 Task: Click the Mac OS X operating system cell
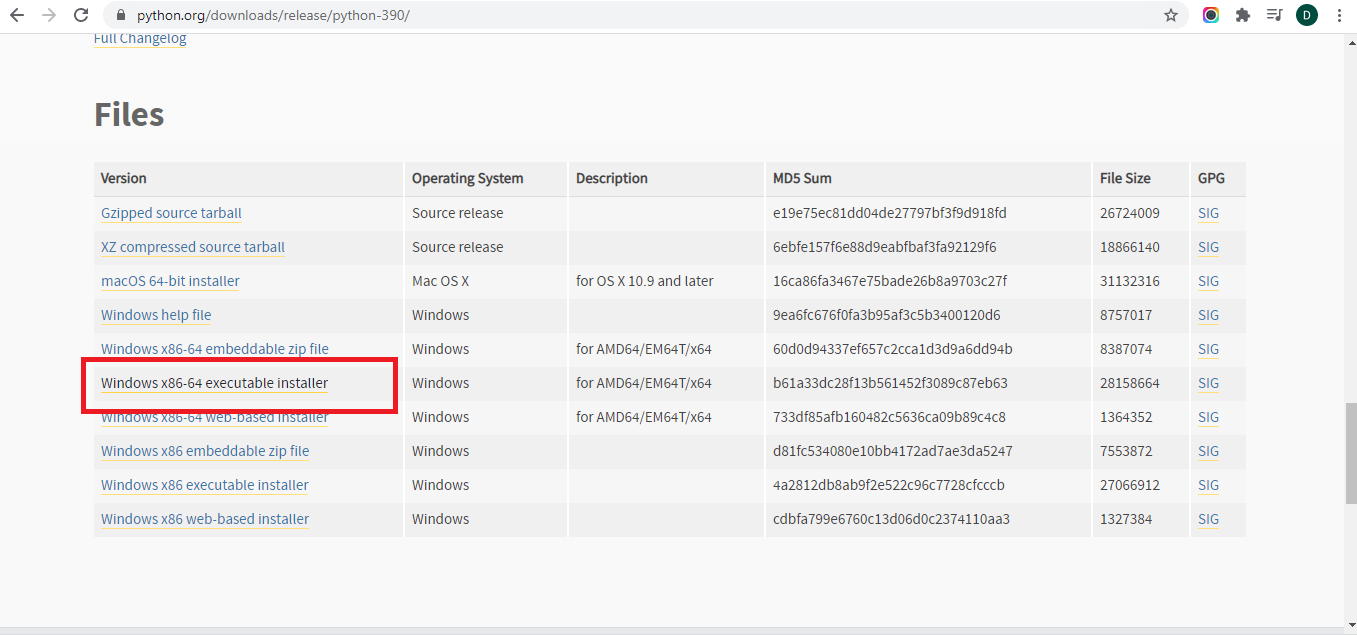click(440, 281)
